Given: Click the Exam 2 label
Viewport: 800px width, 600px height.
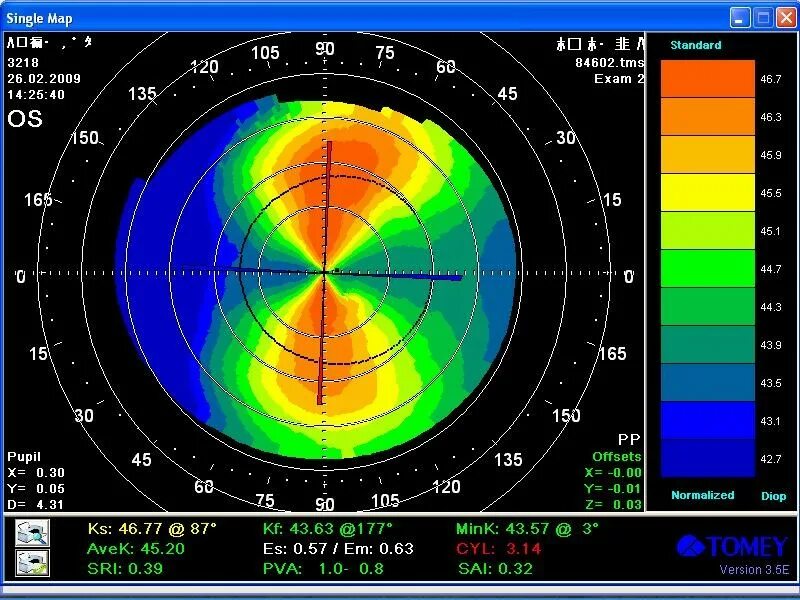Looking at the screenshot, I should coord(619,79).
